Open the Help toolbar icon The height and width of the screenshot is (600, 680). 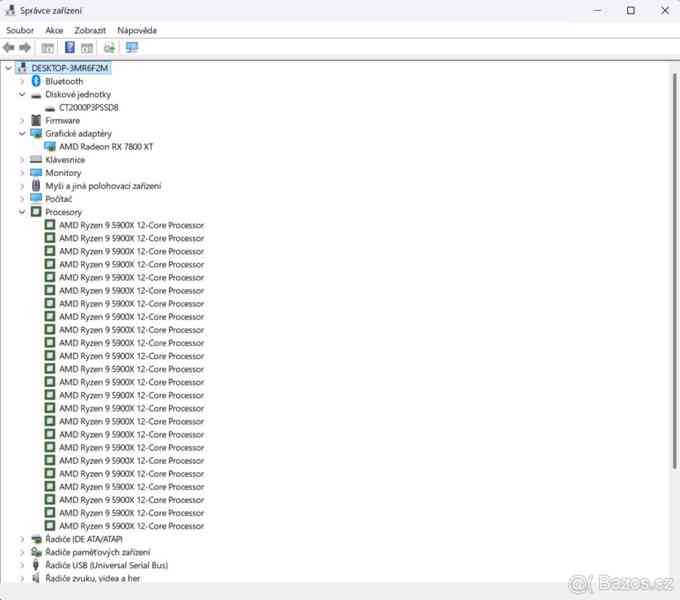[x=70, y=47]
